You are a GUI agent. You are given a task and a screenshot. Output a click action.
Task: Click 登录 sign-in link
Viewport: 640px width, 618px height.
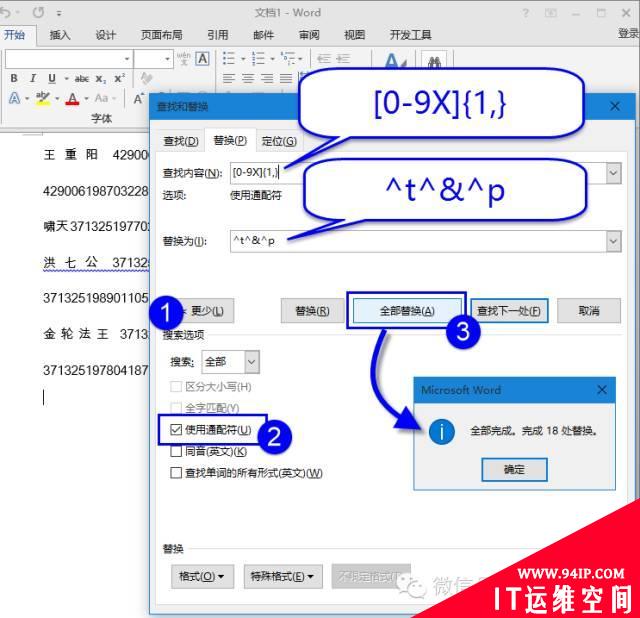[629, 33]
